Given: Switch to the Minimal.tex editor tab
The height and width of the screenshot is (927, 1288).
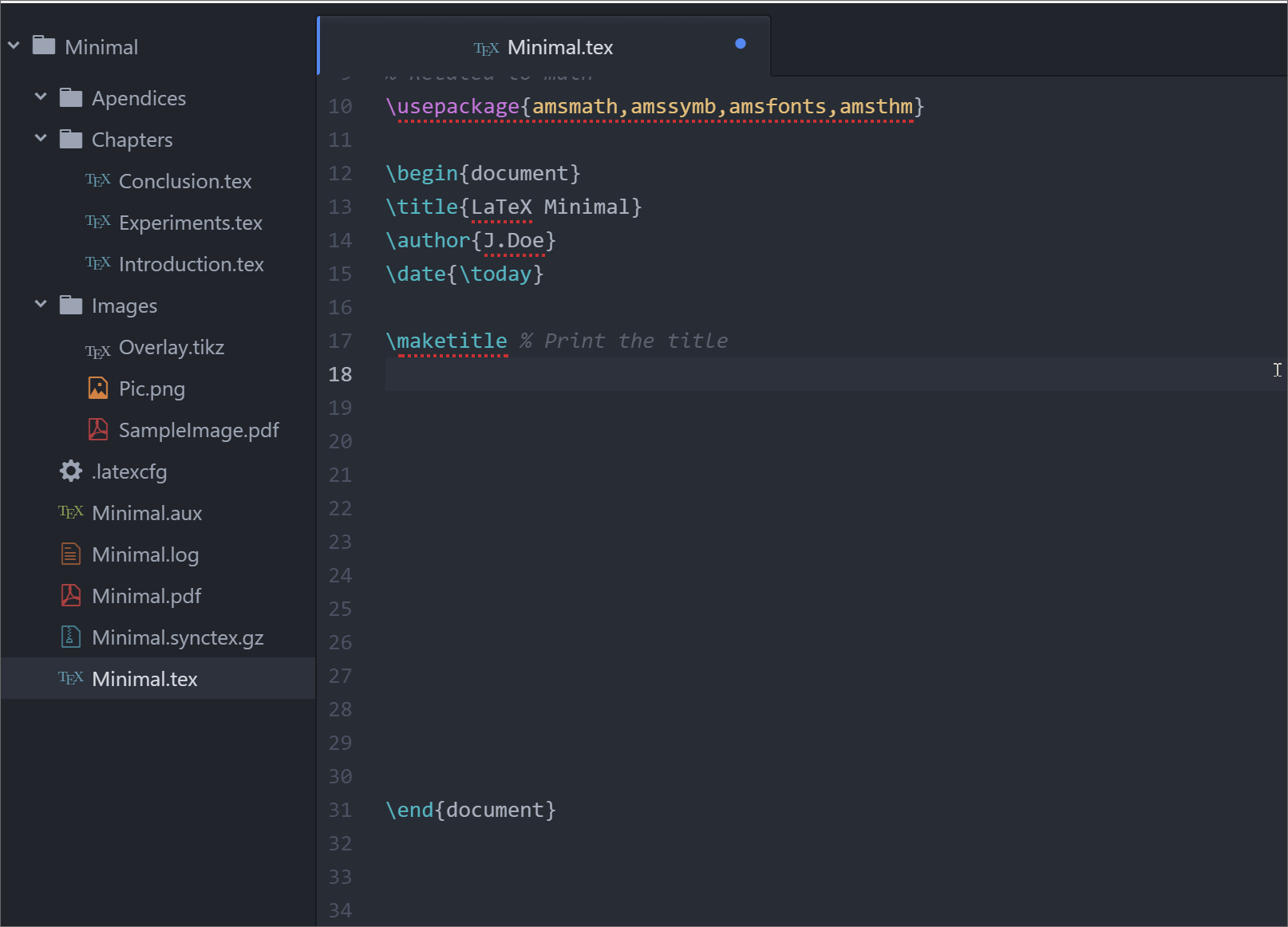Looking at the screenshot, I should tap(544, 47).
